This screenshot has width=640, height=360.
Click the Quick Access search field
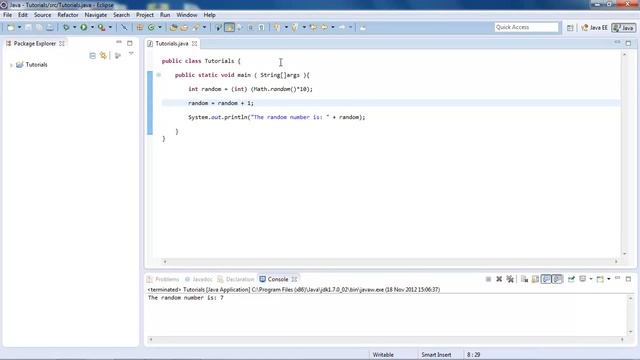(x=526, y=27)
